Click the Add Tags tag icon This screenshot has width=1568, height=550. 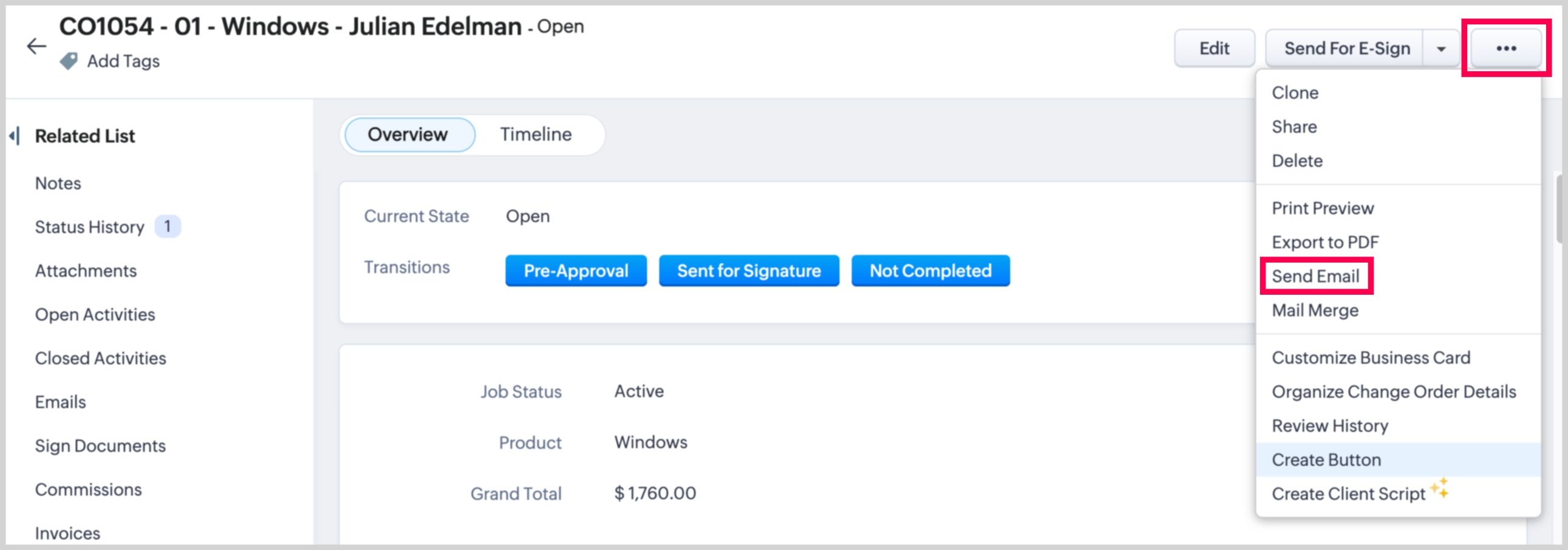(69, 61)
